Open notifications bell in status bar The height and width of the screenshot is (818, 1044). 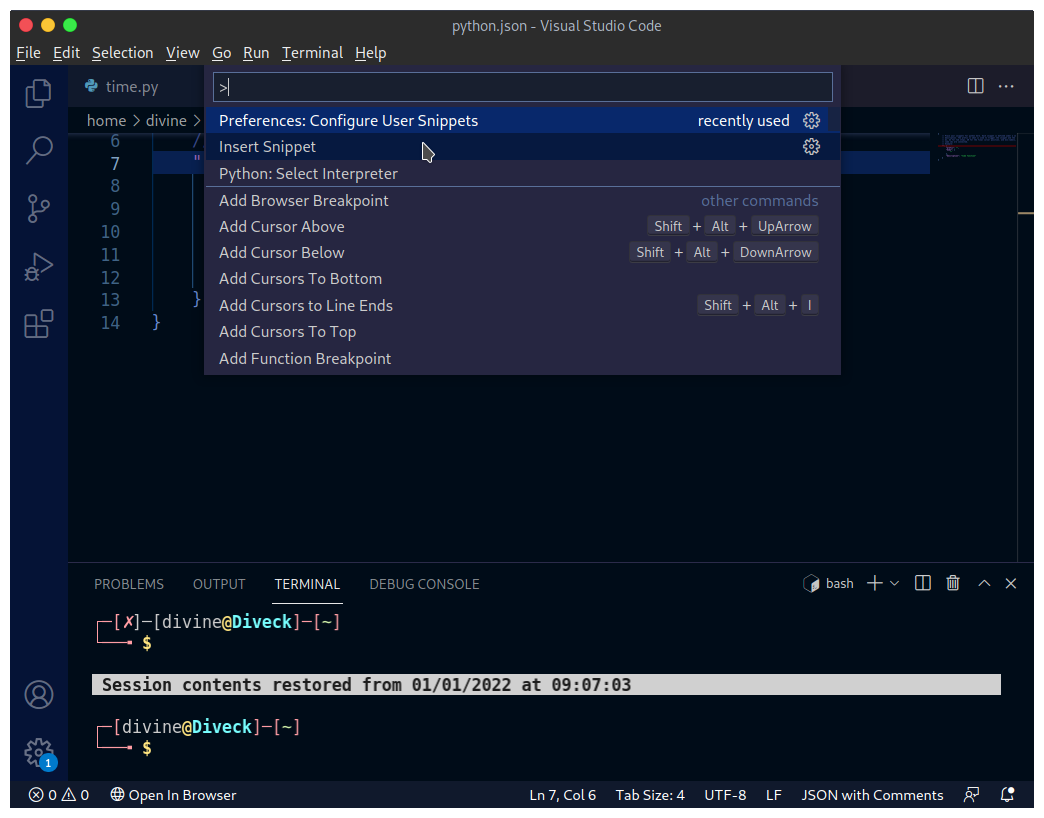pyautogui.click(x=1007, y=795)
